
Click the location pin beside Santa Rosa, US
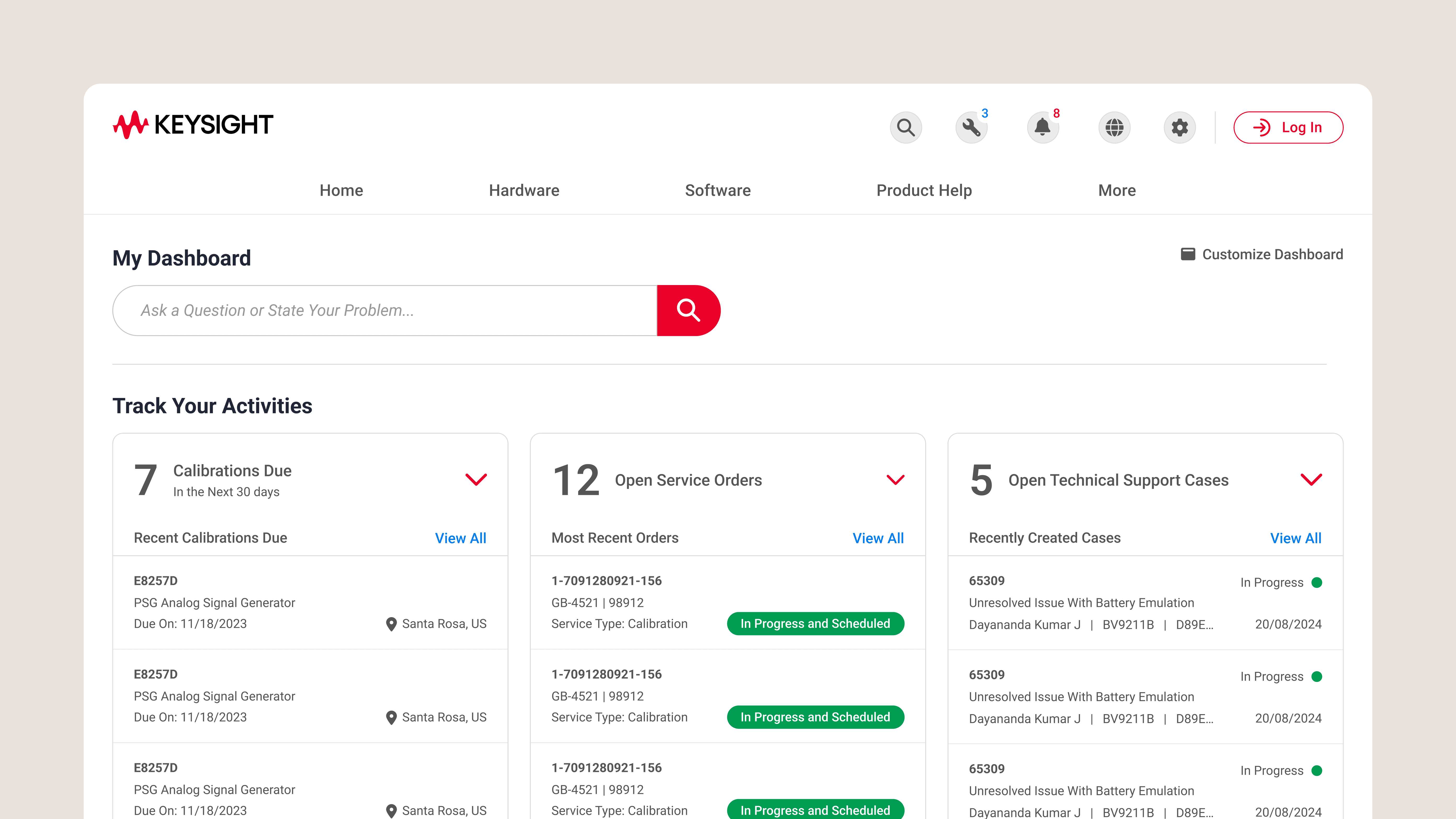391,624
